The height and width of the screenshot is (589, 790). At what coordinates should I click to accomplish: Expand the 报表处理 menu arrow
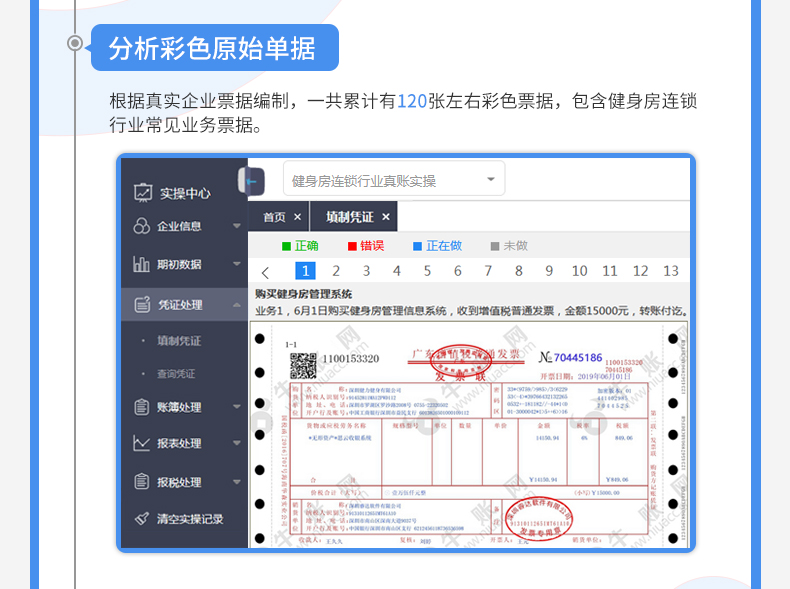tap(237, 443)
